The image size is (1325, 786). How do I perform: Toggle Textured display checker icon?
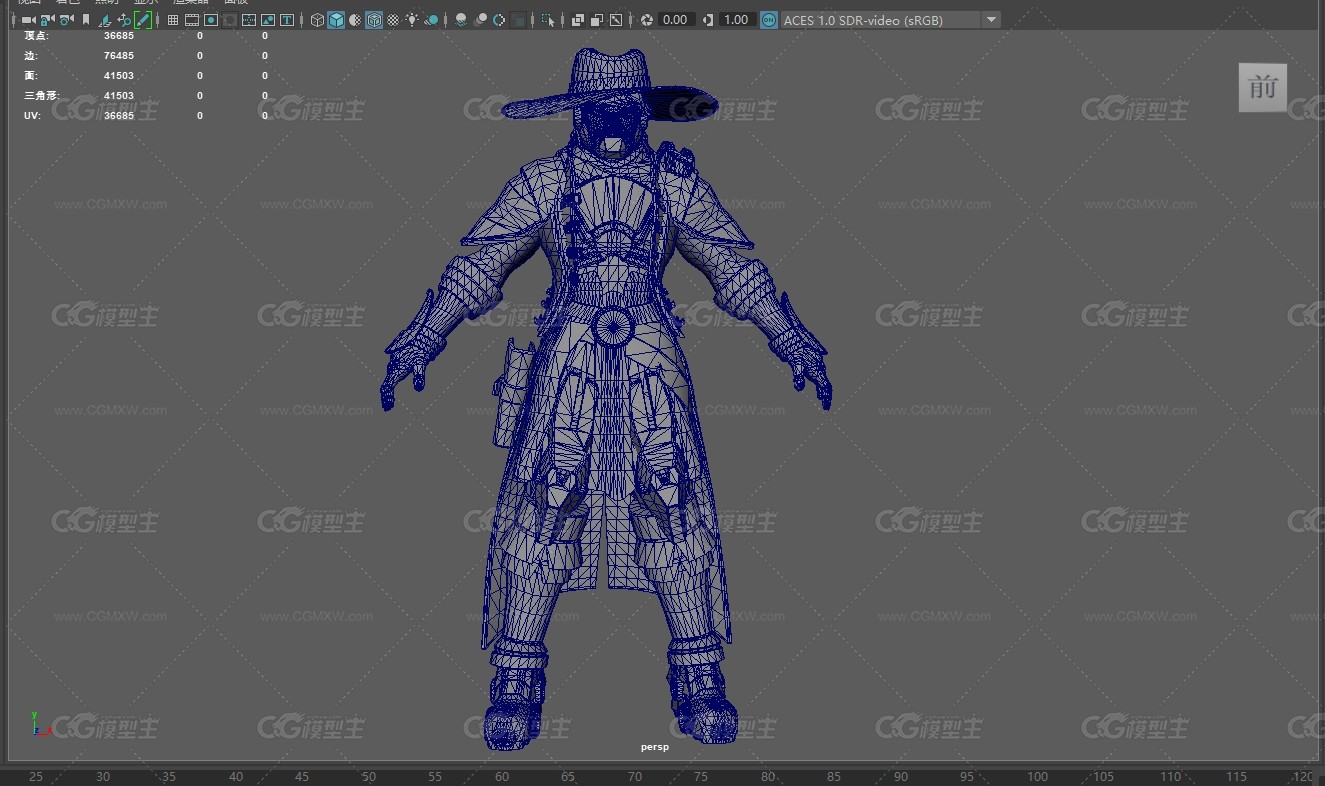click(x=393, y=20)
